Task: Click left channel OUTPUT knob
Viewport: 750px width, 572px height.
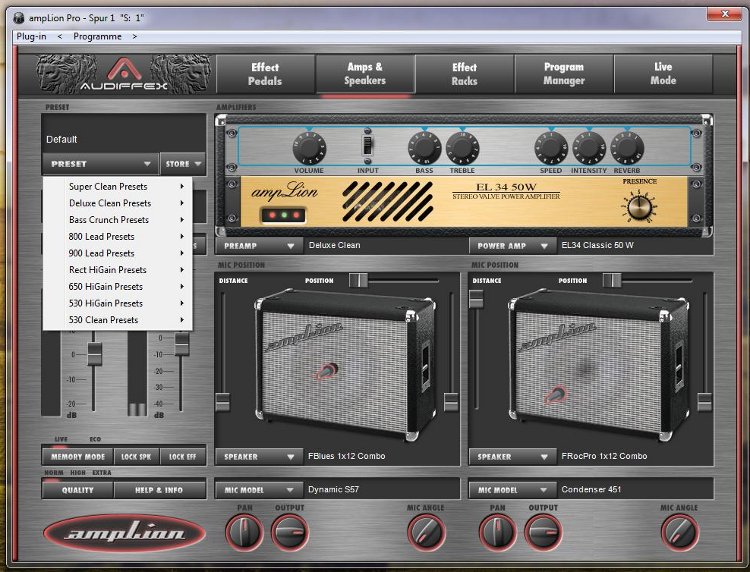Action: click(290, 532)
